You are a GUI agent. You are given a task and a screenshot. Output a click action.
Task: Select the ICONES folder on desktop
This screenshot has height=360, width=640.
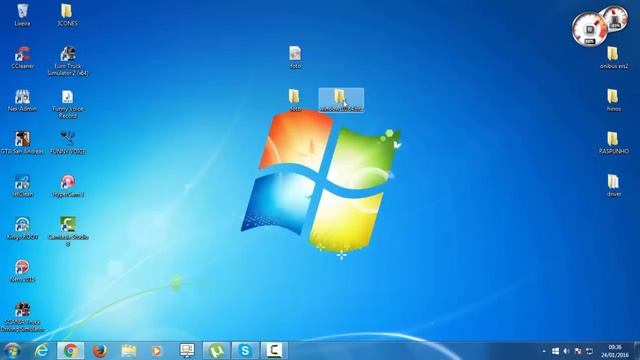point(67,15)
